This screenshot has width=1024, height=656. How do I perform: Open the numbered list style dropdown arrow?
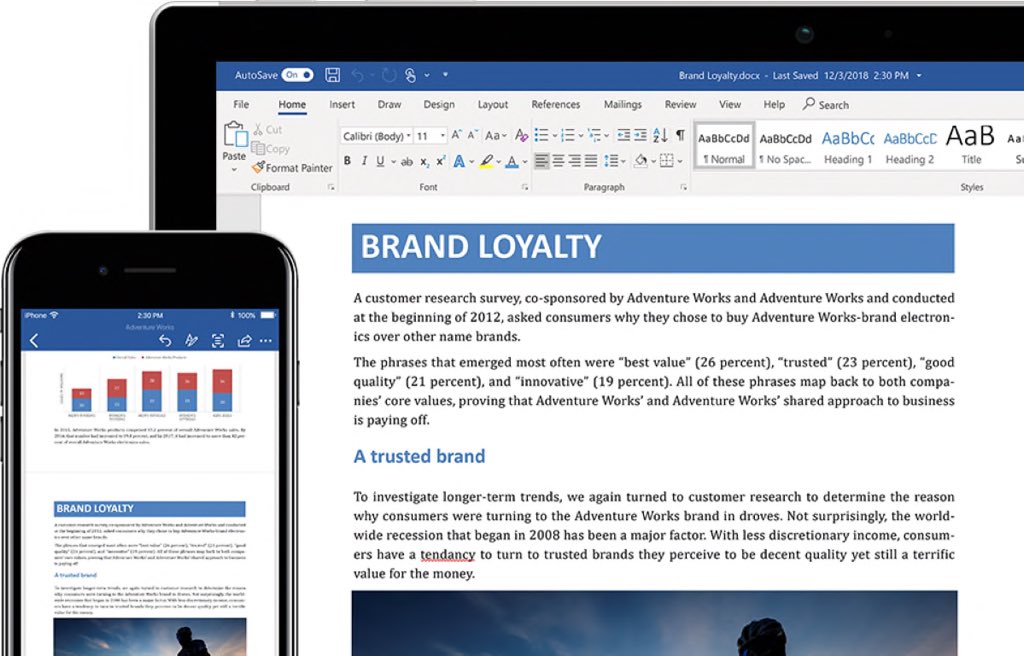[581, 136]
